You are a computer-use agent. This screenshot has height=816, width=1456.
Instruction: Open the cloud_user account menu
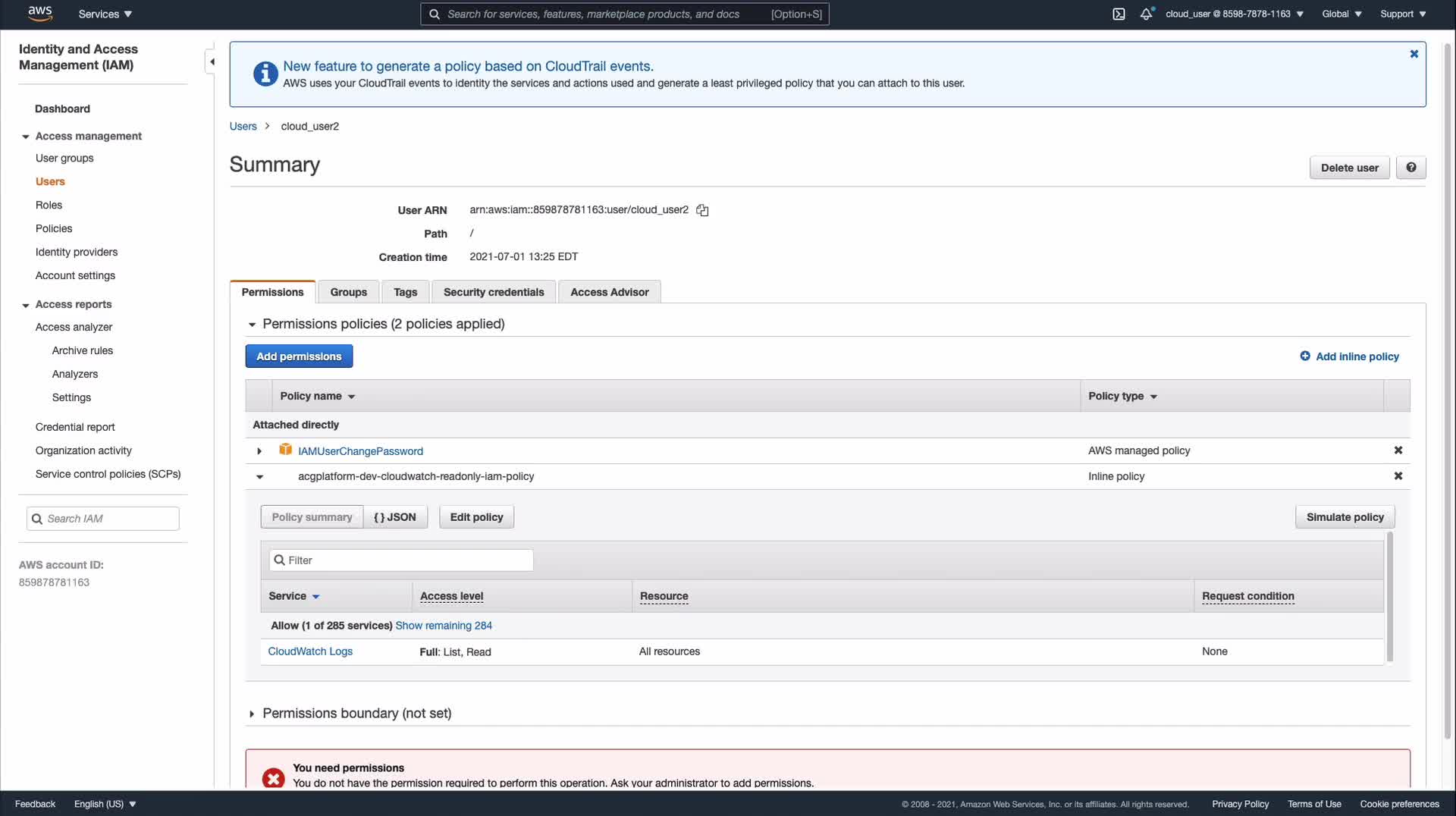(x=1235, y=14)
